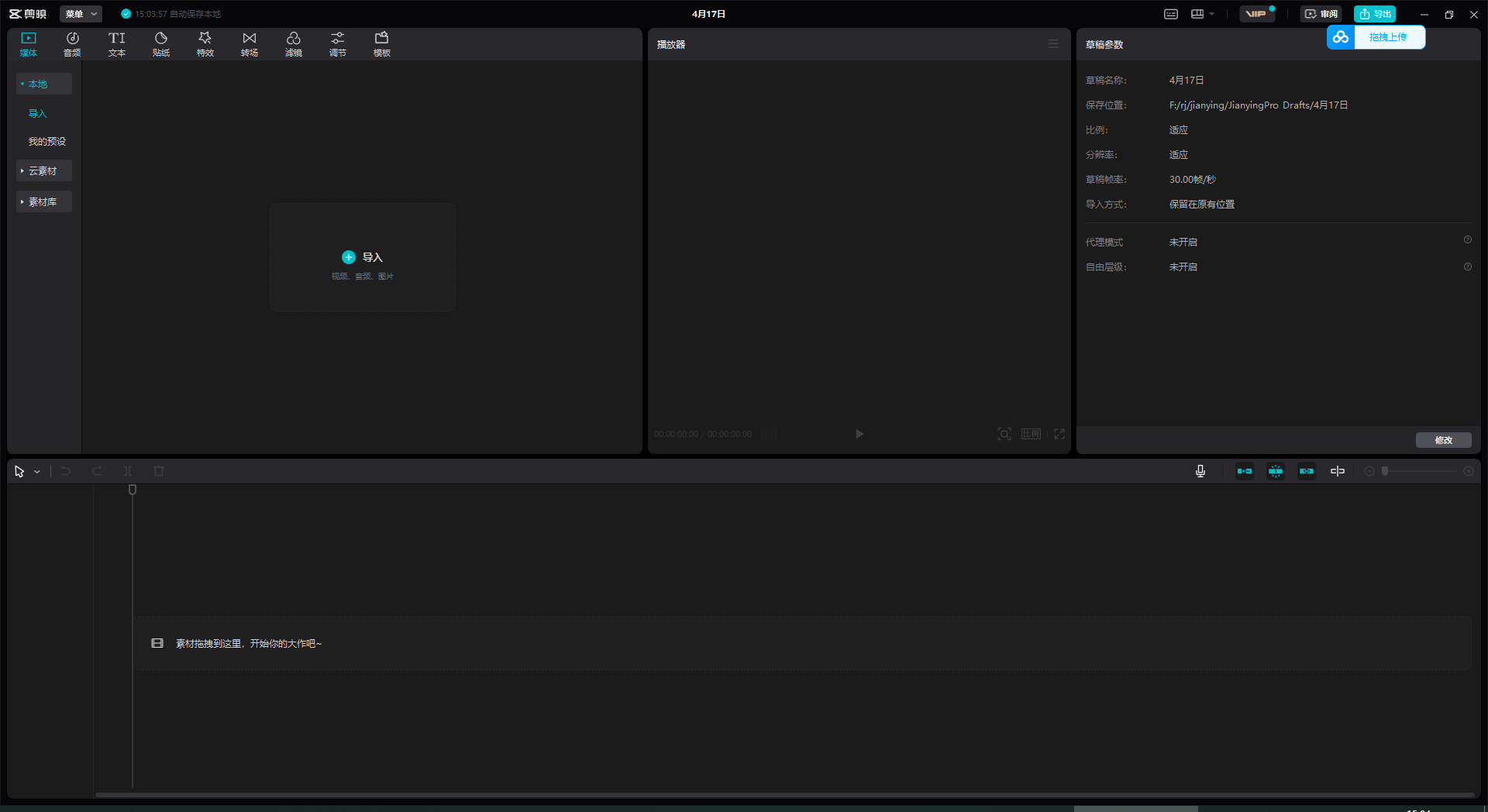1488x812 pixels.
Task: Expand the 素材库 material library section
Action: pos(44,201)
